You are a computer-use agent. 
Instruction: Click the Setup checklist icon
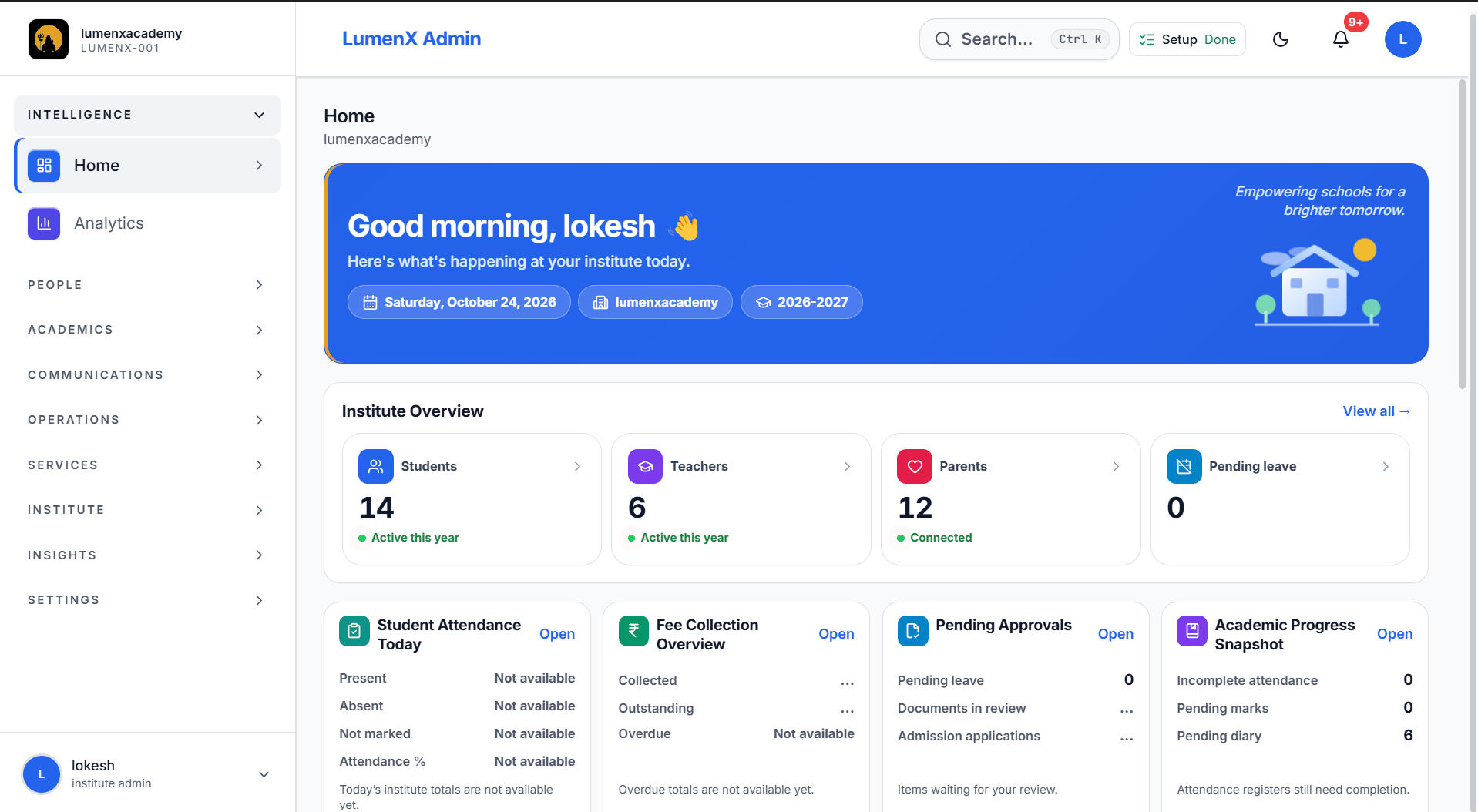tap(1147, 39)
